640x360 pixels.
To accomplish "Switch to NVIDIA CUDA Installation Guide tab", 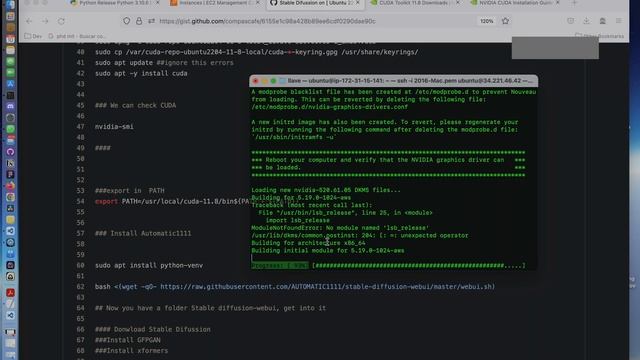I will (514, 3).
